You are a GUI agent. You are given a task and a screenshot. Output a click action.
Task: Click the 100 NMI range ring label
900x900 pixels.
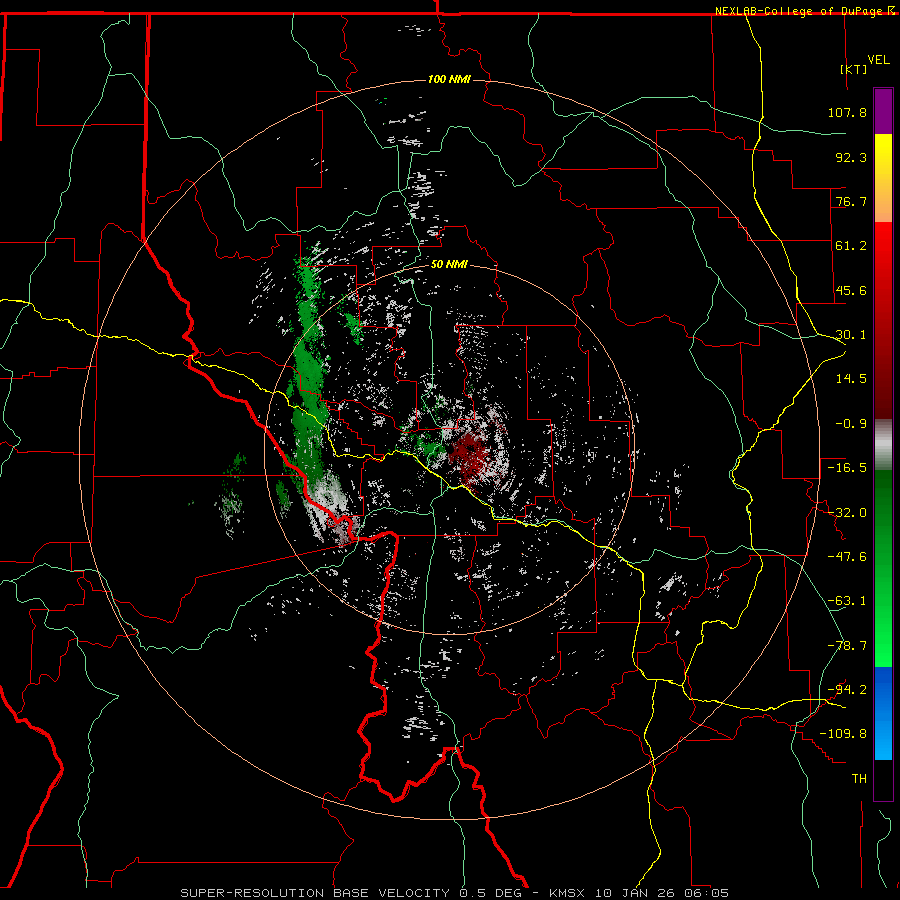[x=449, y=79]
